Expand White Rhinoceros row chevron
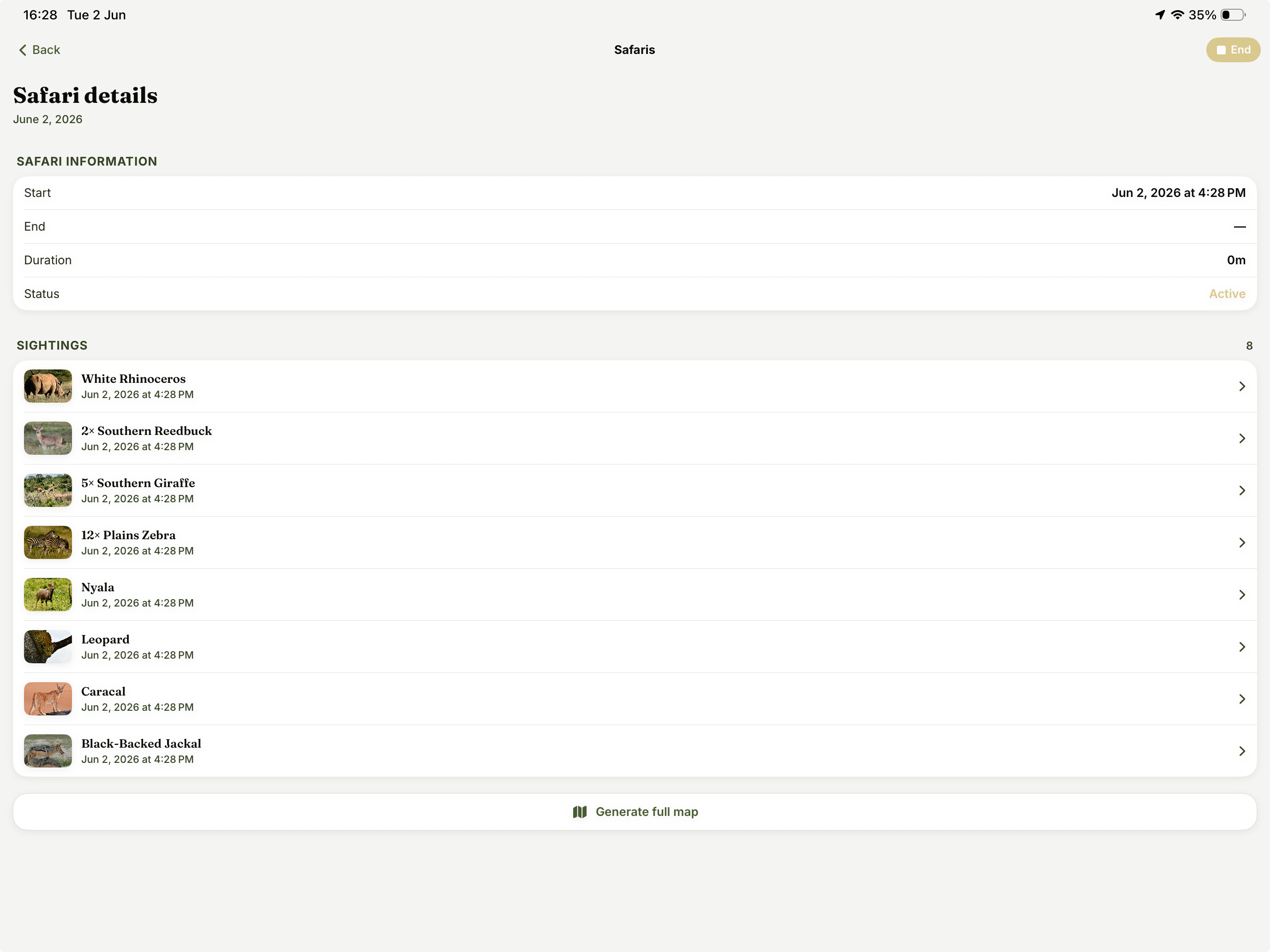This screenshot has height=952, width=1270. coord(1242,386)
